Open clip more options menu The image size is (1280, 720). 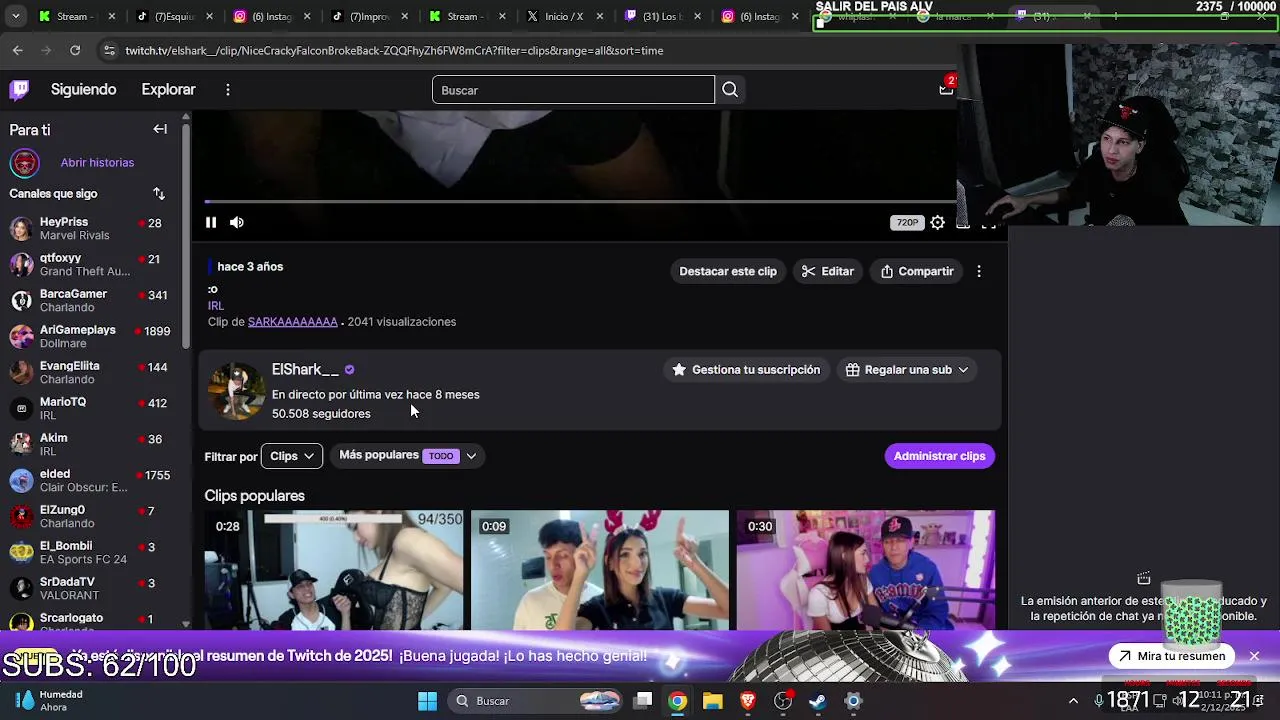(x=979, y=271)
